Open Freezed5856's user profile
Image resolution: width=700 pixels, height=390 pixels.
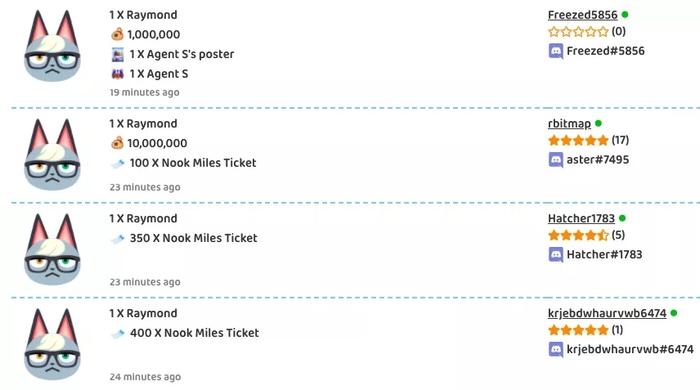(582, 15)
